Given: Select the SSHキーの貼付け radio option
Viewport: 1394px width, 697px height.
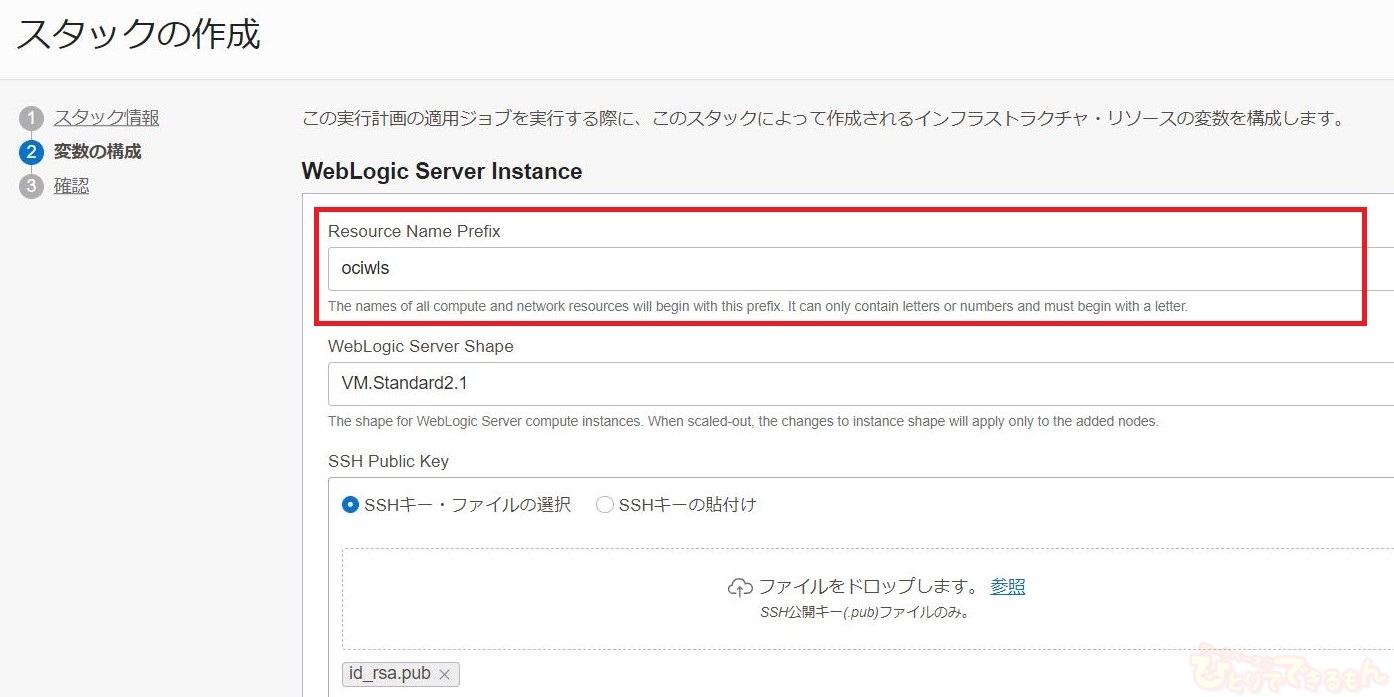Looking at the screenshot, I should point(604,505).
